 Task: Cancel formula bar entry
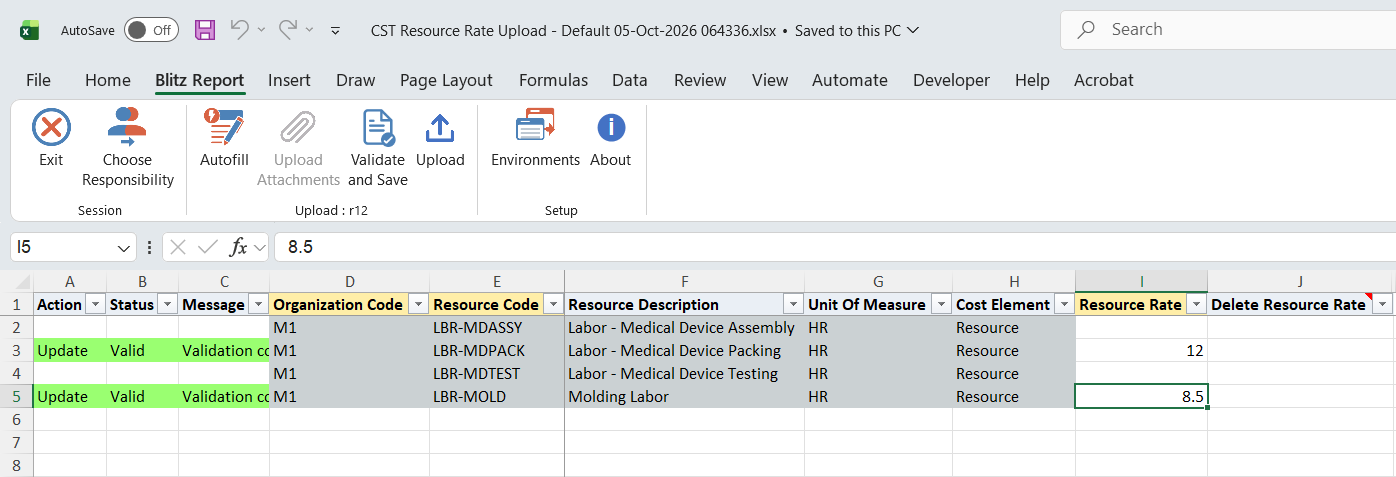178,246
